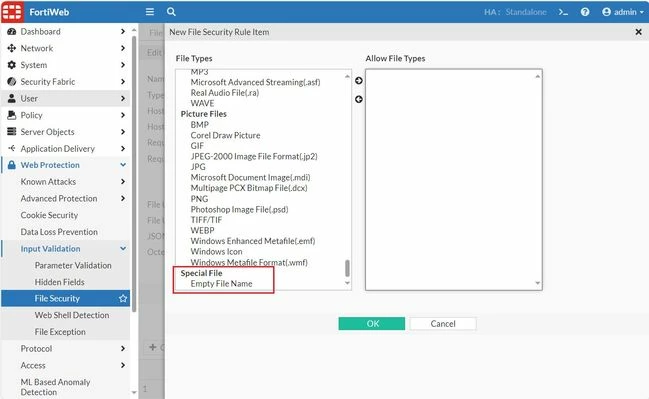
Task: Select Photoshop Image File(.psd)
Action: (x=239, y=209)
